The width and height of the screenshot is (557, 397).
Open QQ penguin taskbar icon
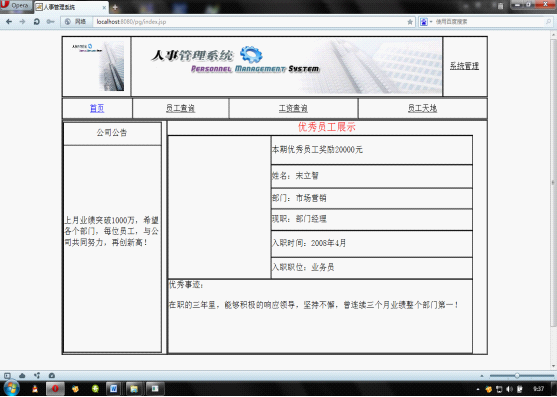(x=35, y=389)
